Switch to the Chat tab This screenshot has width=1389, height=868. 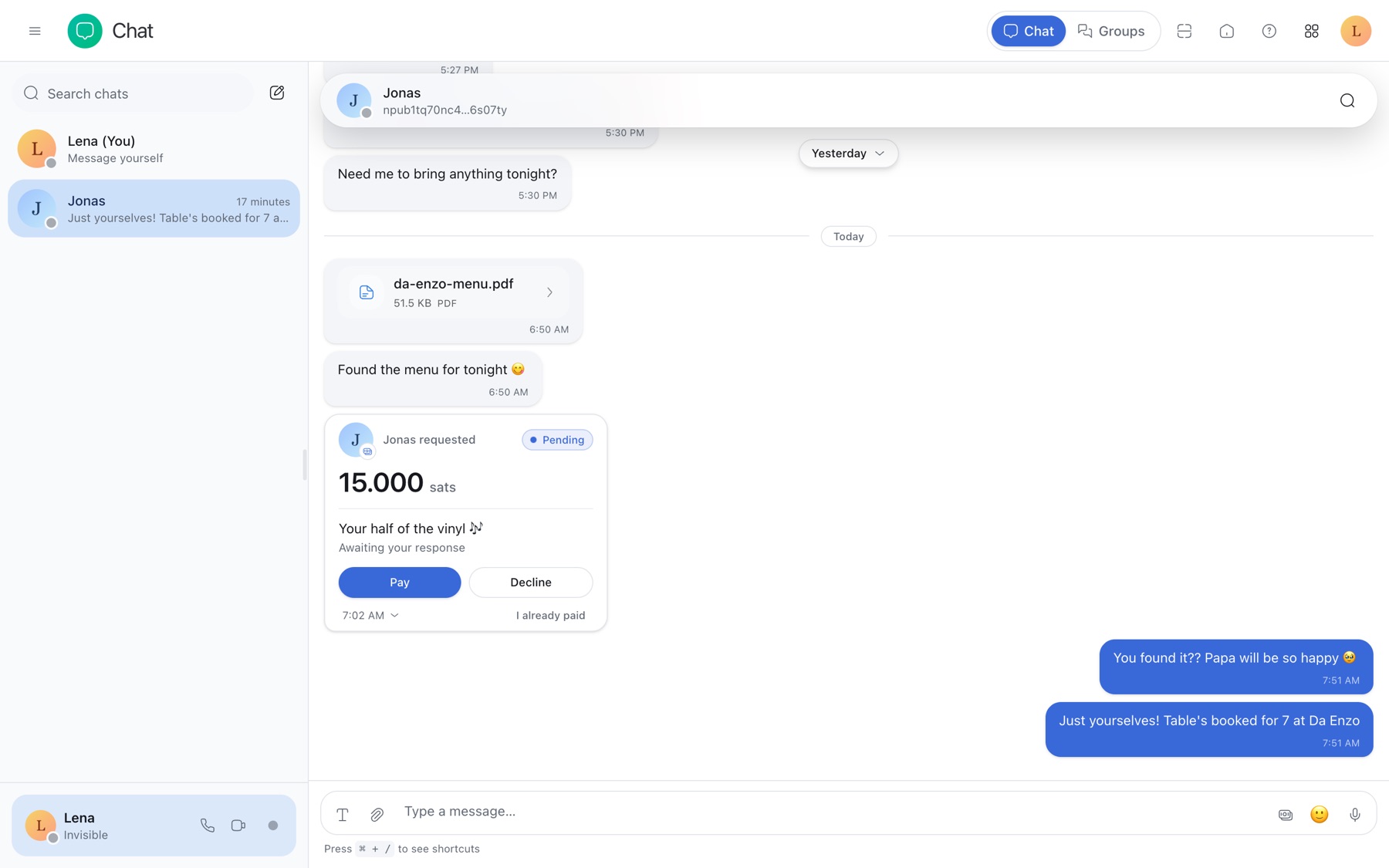(1028, 31)
